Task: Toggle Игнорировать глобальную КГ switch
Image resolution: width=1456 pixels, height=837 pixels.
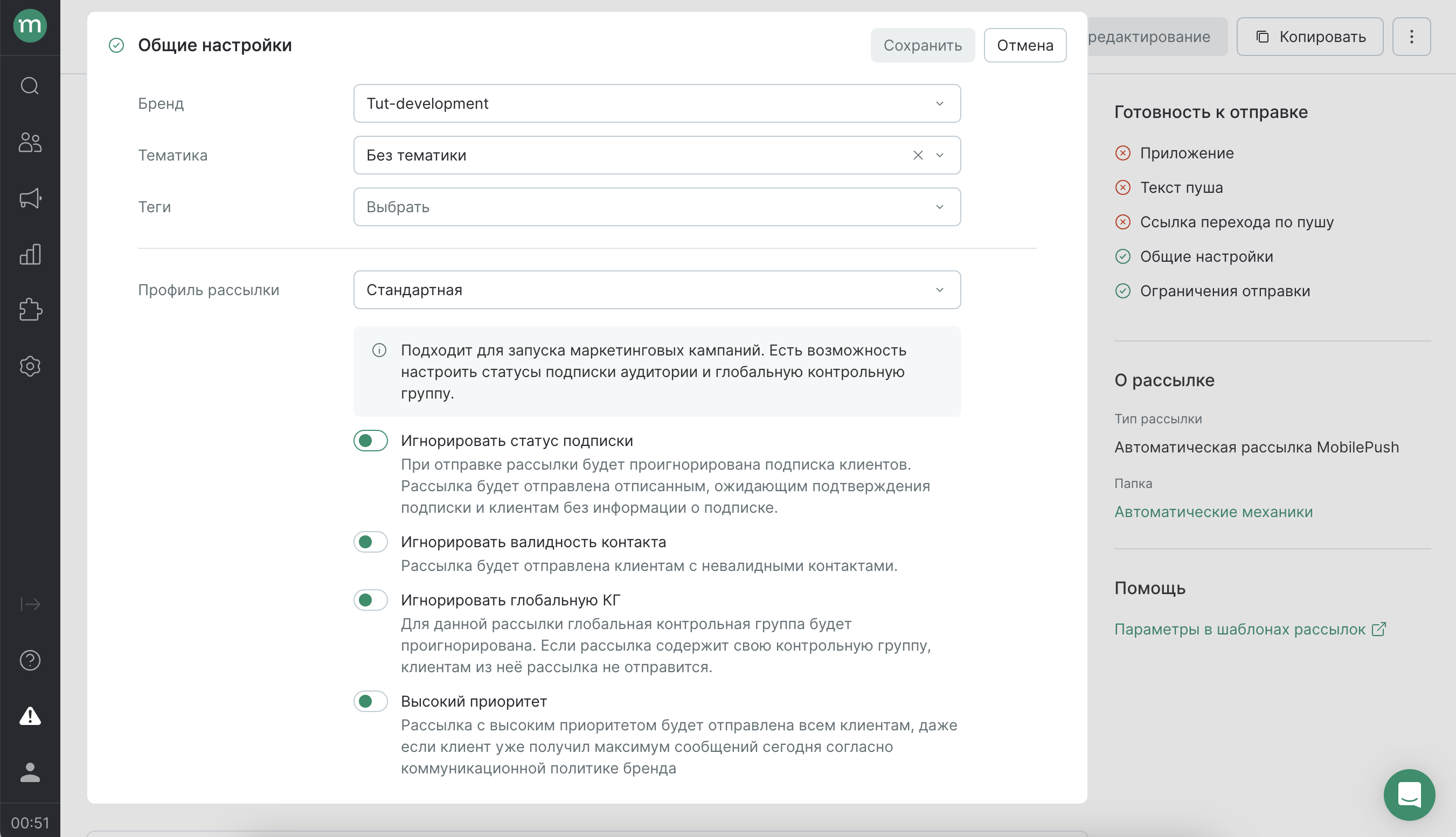Action: click(x=370, y=600)
